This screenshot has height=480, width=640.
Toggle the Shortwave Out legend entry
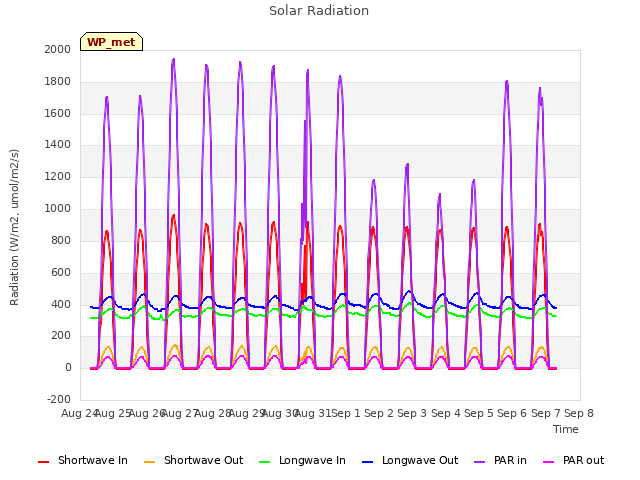pos(193,460)
